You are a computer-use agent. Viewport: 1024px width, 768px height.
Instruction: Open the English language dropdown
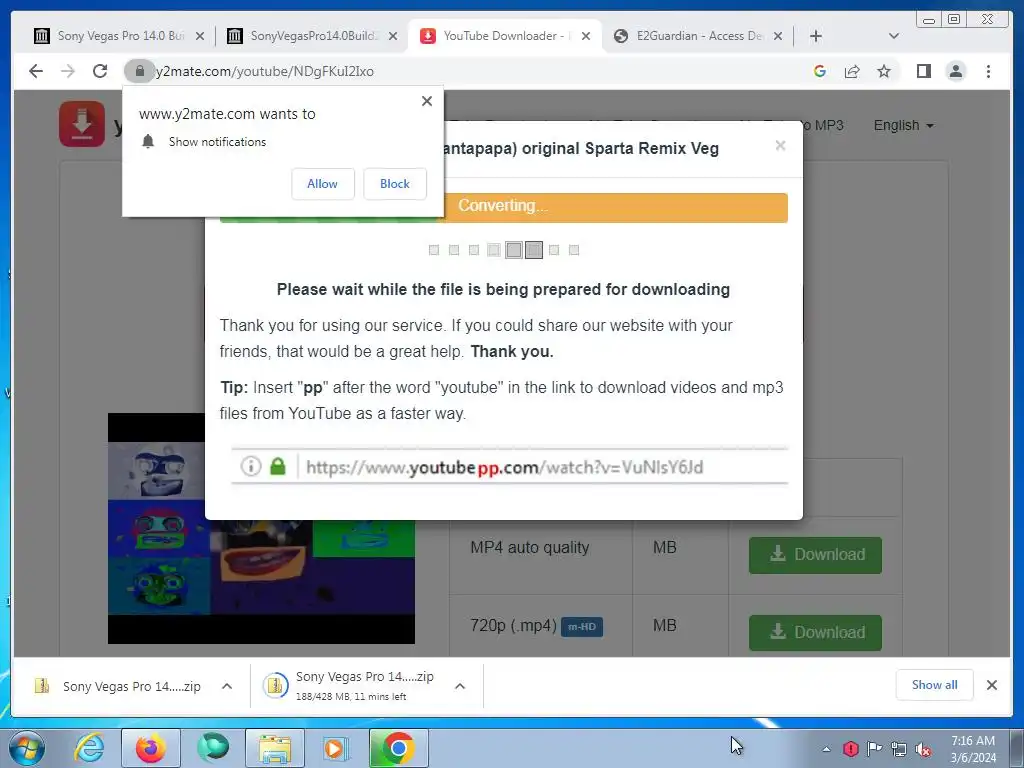[x=903, y=125]
